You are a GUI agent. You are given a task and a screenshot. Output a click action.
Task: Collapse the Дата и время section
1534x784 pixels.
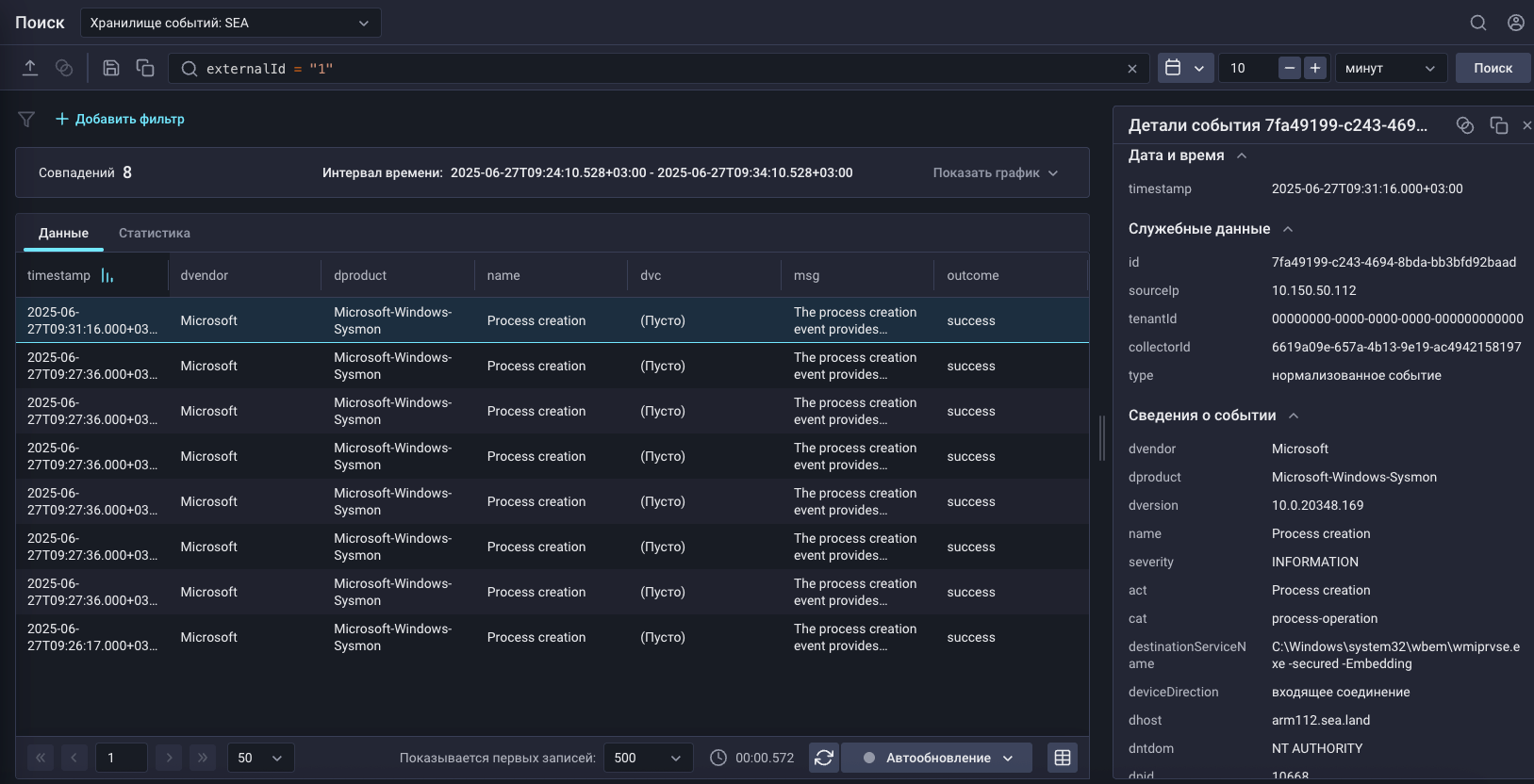click(1242, 155)
